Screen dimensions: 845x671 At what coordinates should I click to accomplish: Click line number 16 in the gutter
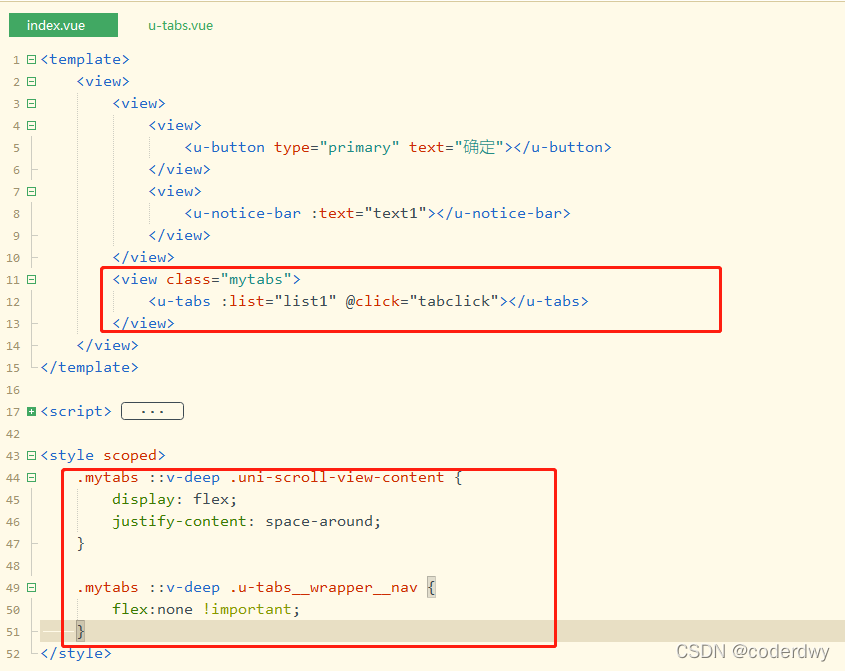13,390
